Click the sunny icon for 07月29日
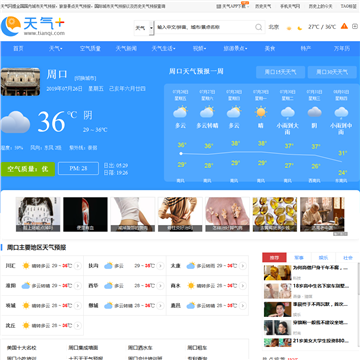The height and width of the screenshot is (360, 360). 261,112
